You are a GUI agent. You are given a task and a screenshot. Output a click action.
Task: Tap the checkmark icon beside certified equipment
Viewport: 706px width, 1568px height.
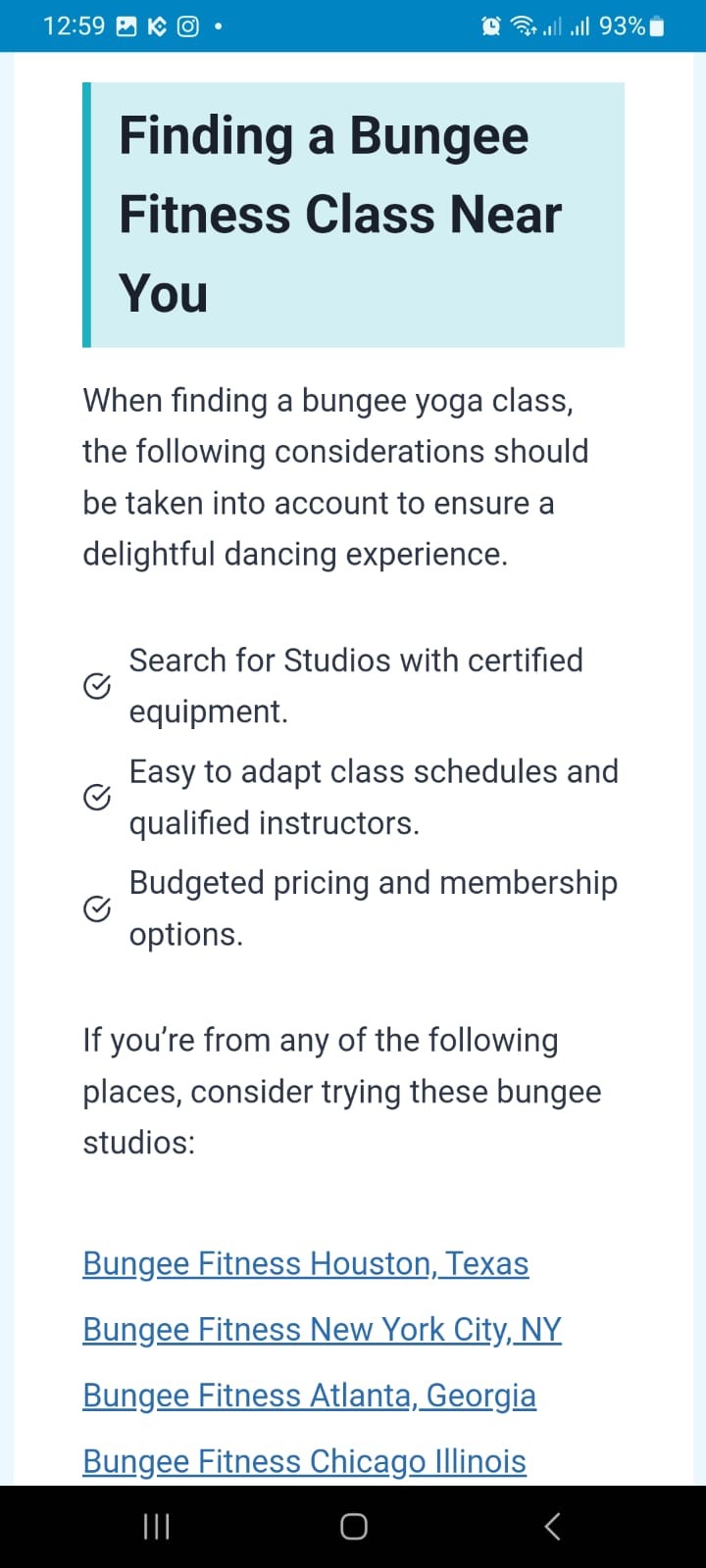(x=96, y=686)
